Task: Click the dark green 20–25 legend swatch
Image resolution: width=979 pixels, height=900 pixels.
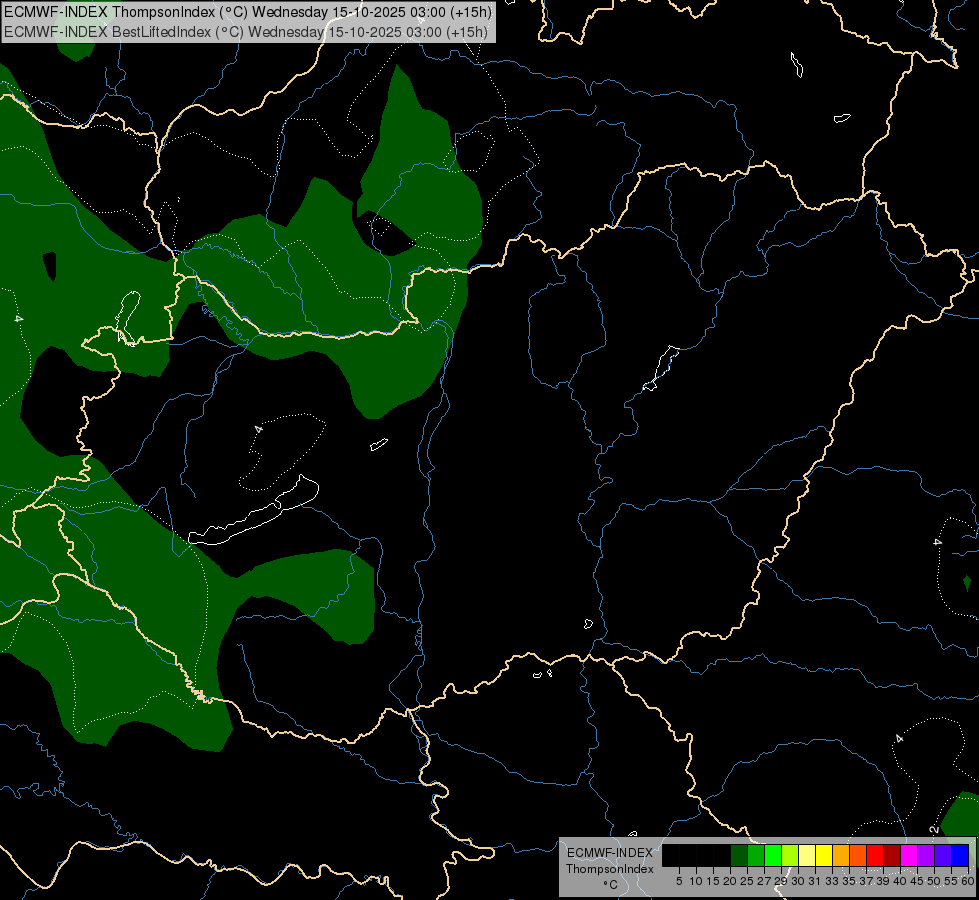Action: (x=739, y=855)
